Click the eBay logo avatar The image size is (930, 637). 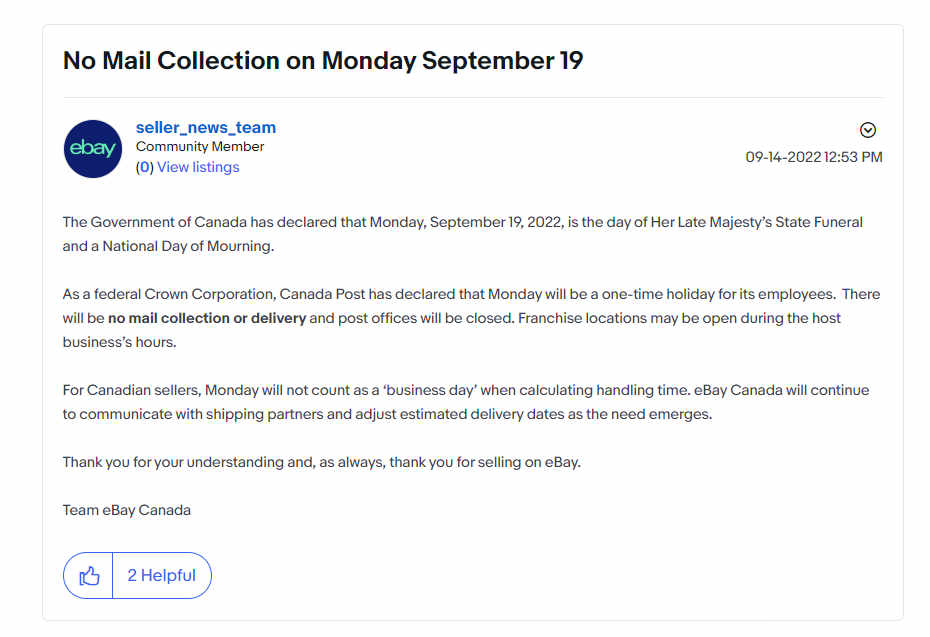click(x=93, y=149)
